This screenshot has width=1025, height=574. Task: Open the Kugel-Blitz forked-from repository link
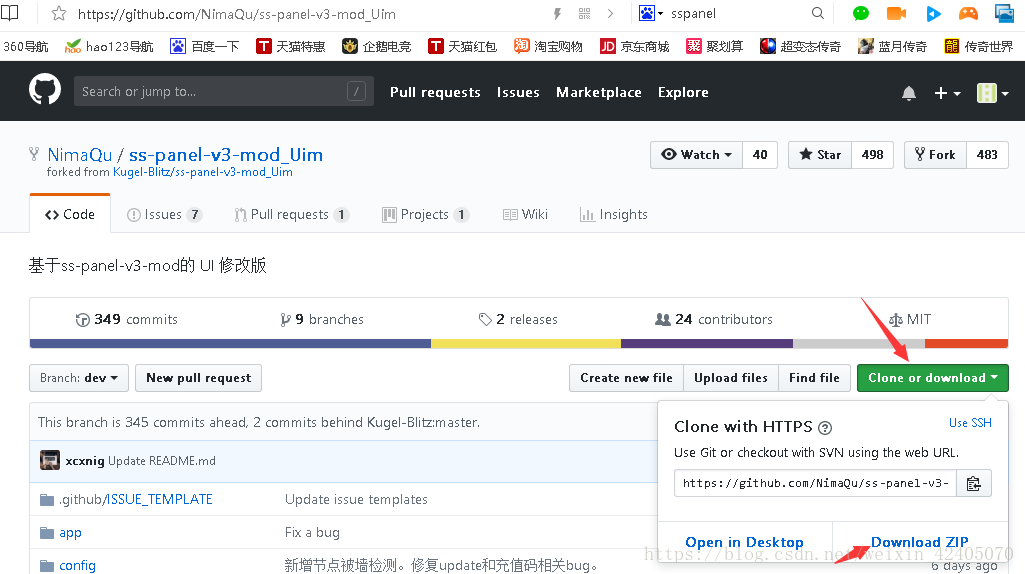203,172
